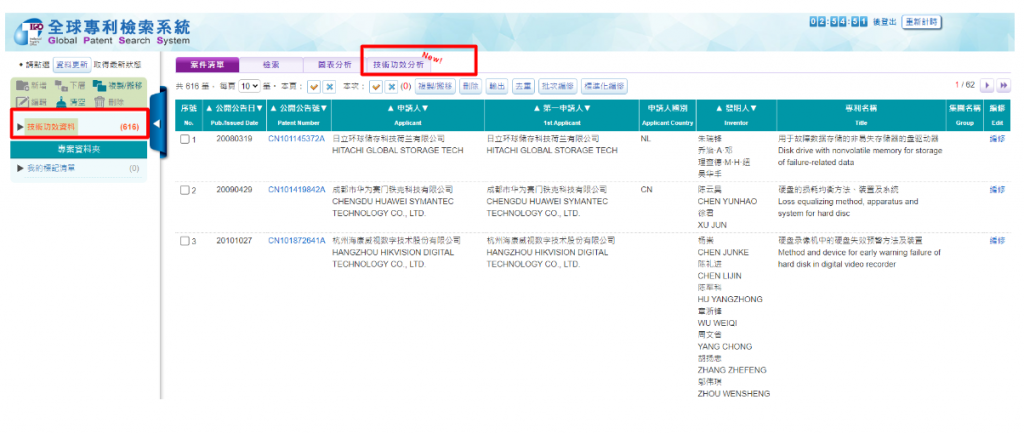Check the checkbox for row 1
The width and height of the screenshot is (1024, 434).
[184, 139]
